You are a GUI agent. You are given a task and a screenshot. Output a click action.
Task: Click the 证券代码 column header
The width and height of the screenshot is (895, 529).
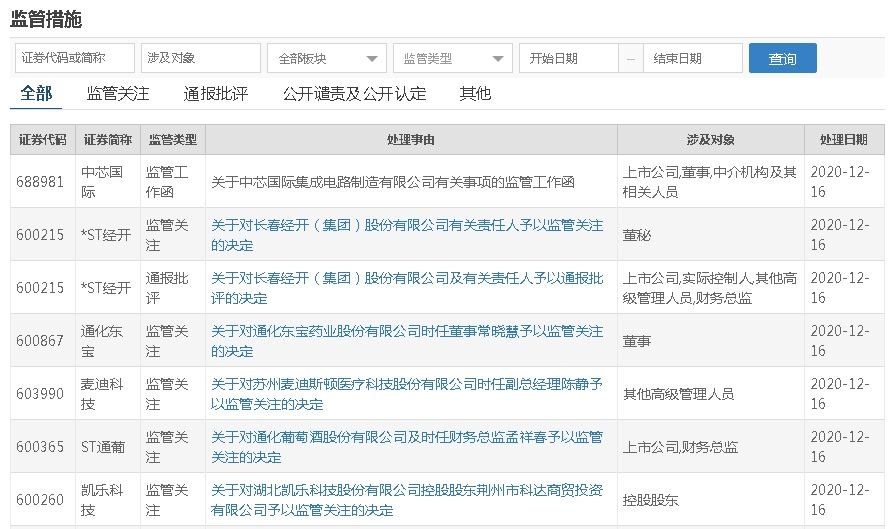coord(43,140)
